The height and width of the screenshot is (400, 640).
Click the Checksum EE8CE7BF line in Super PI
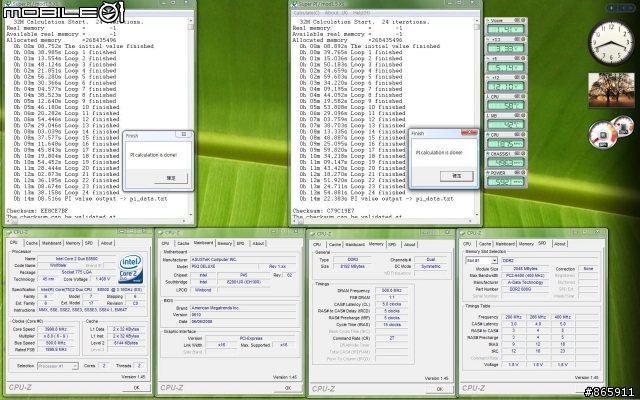[x=35, y=211]
